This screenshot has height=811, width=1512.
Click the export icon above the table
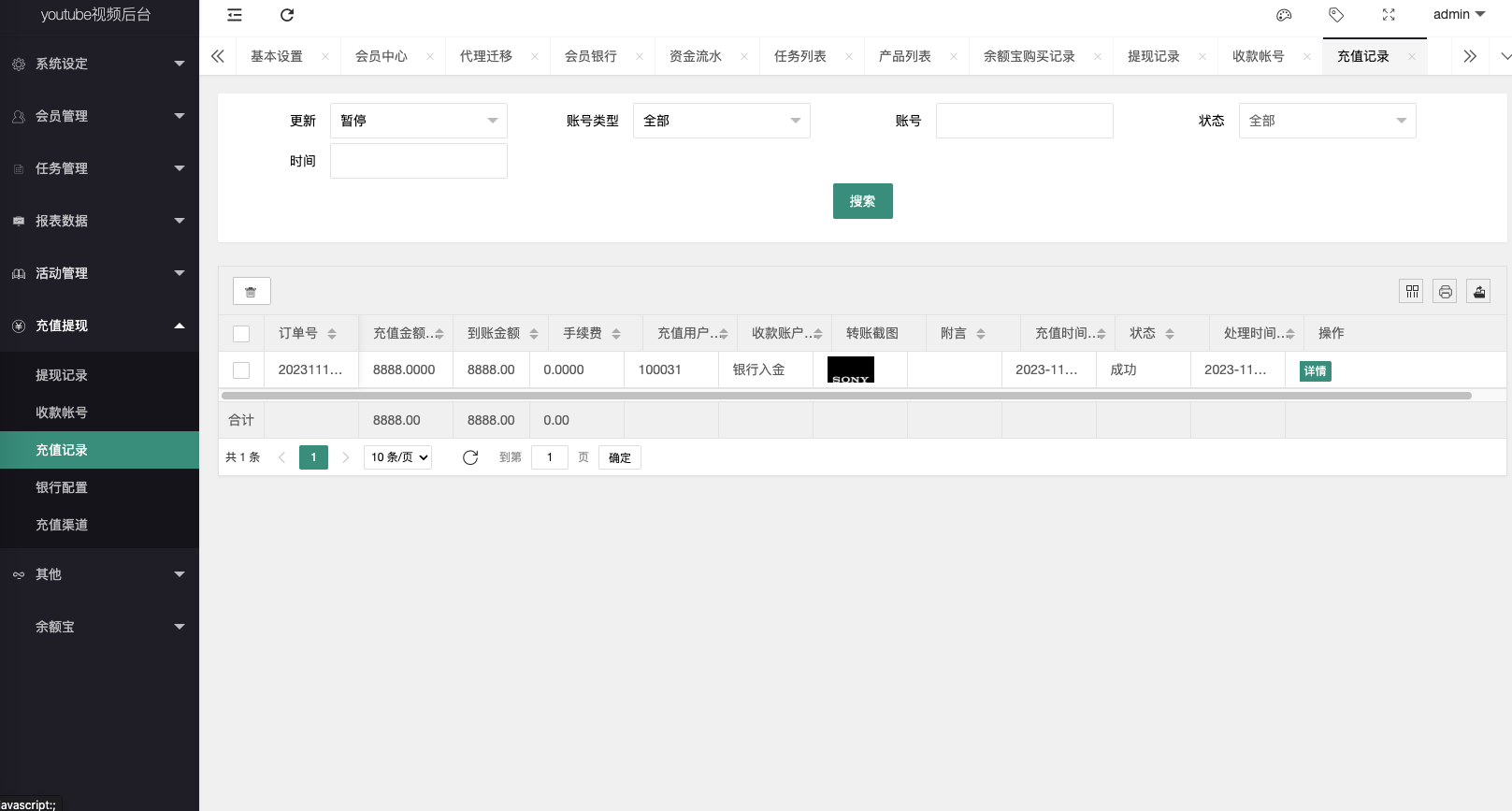[x=1478, y=291]
